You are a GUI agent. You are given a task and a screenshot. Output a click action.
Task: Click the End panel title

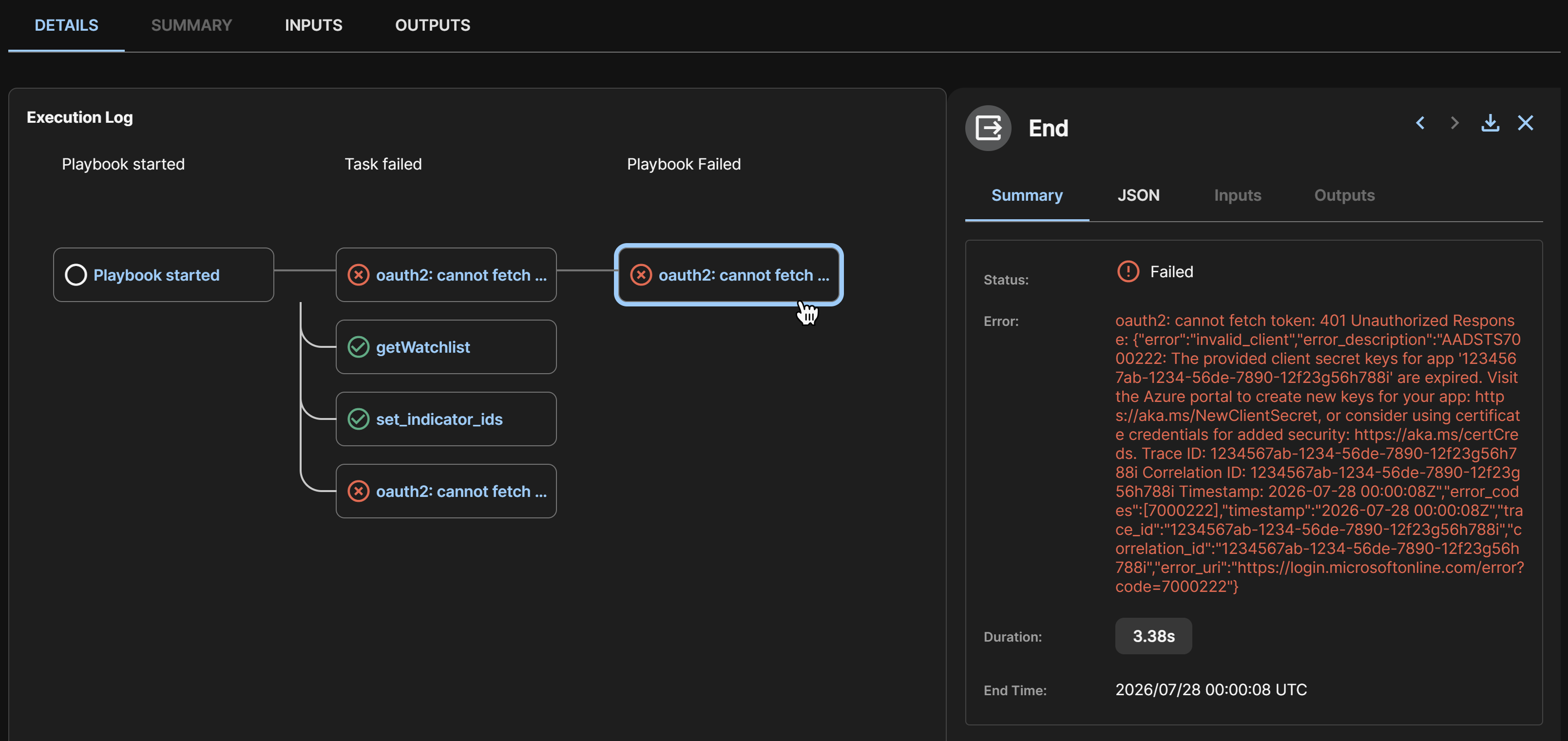(1048, 128)
